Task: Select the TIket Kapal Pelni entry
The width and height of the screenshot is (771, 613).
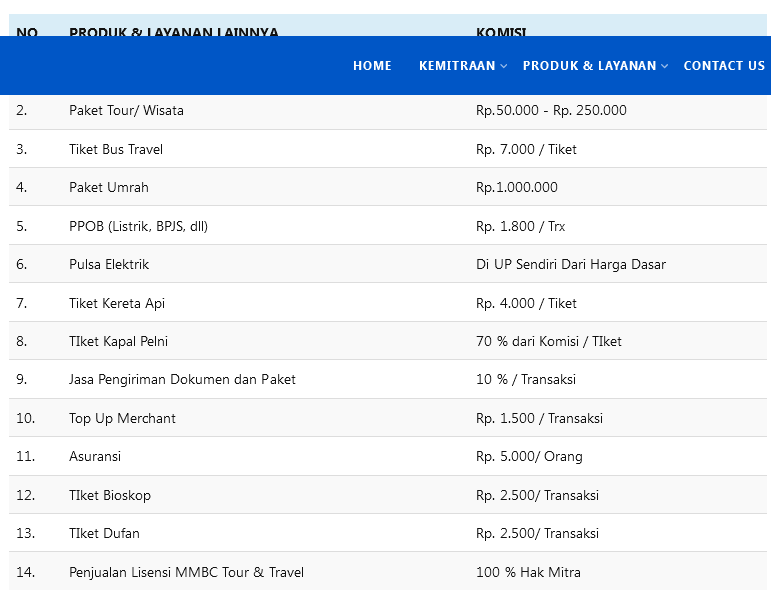Action: (x=118, y=342)
